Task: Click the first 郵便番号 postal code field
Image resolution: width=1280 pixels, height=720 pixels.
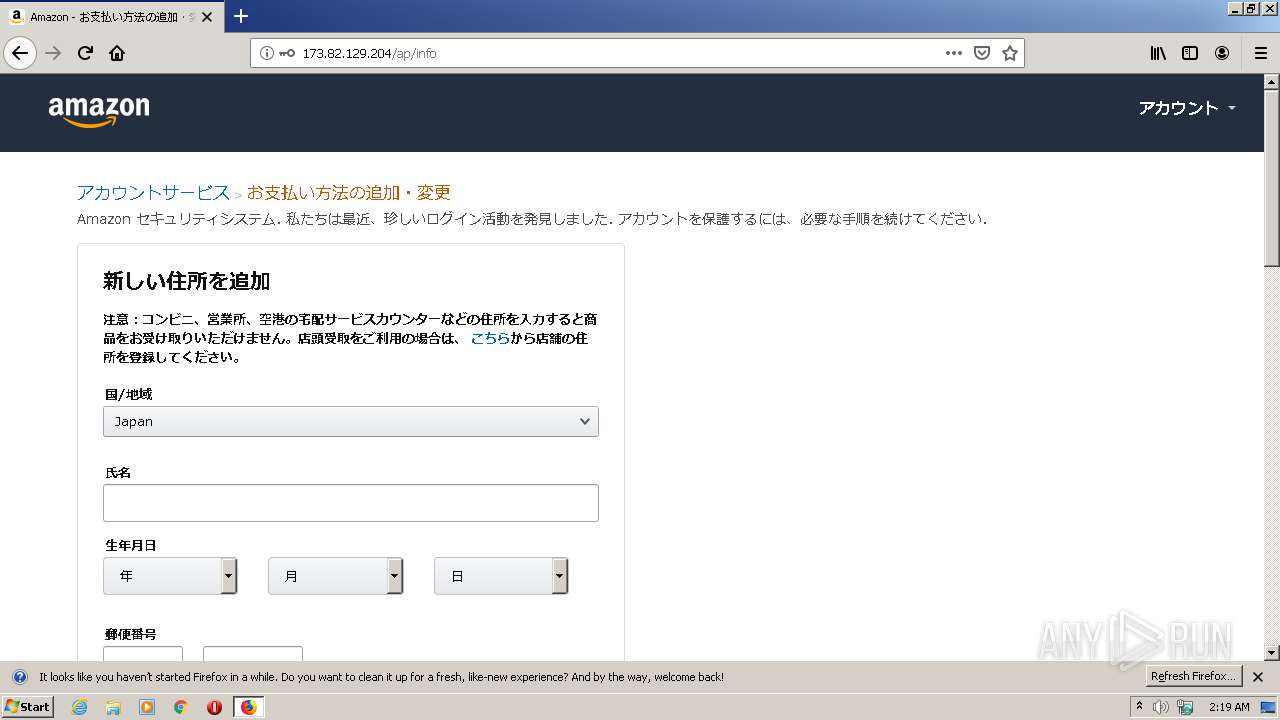Action: tap(143, 654)
